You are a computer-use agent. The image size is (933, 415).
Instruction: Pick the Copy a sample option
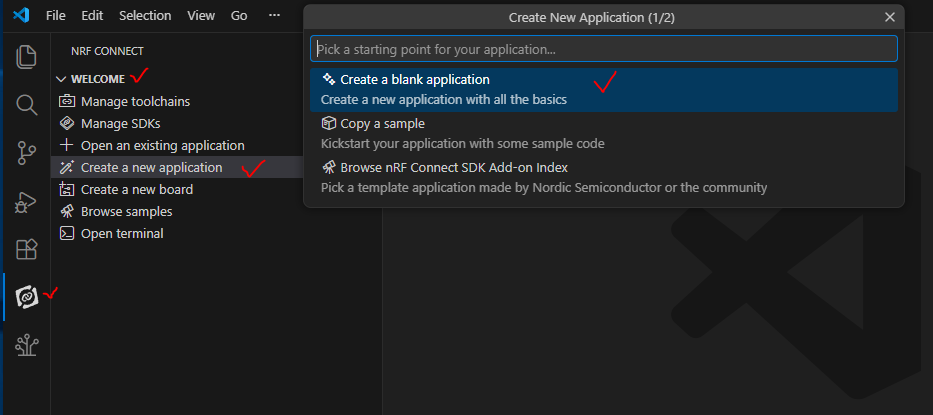pos(603,134)
